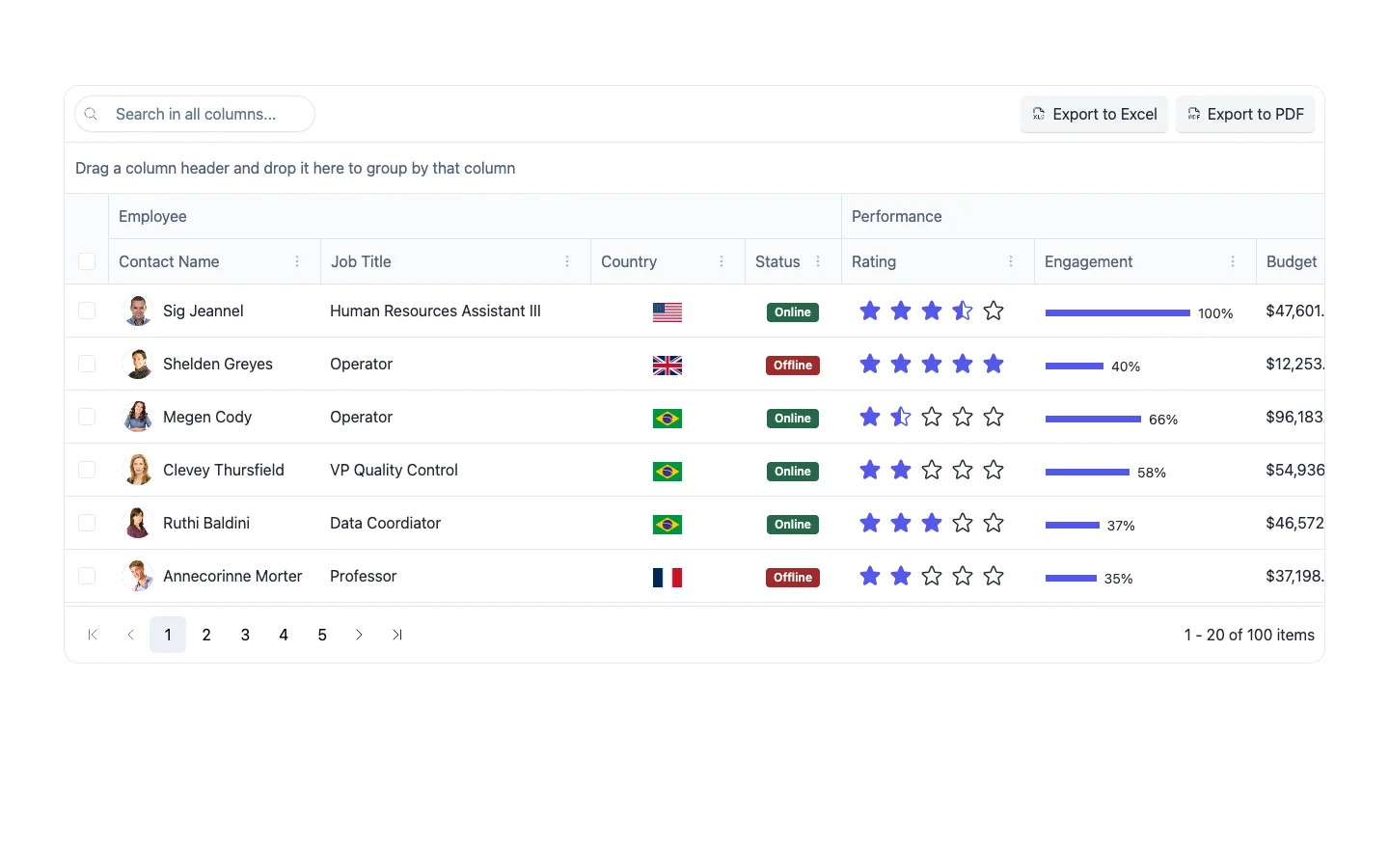Image resolution: width=1389 pixels, height=868 pixels.
Task: Toggle the select-all rows checkbox
Action: click(x=87, y=261)
